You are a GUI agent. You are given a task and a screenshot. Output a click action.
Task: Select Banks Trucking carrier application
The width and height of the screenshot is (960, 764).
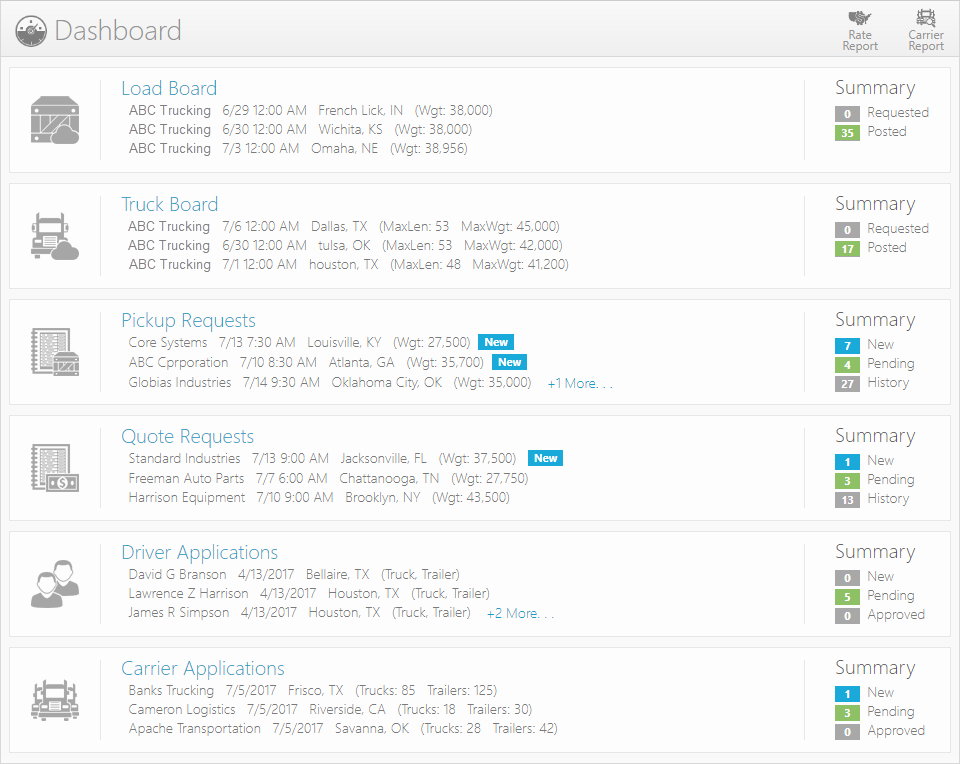[x=313, y=691]
